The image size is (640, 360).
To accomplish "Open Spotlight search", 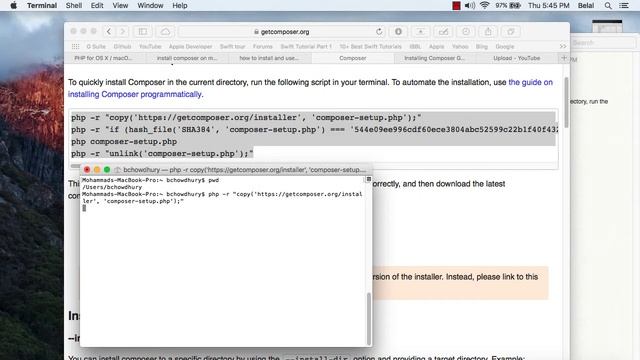I will [608, 5].
